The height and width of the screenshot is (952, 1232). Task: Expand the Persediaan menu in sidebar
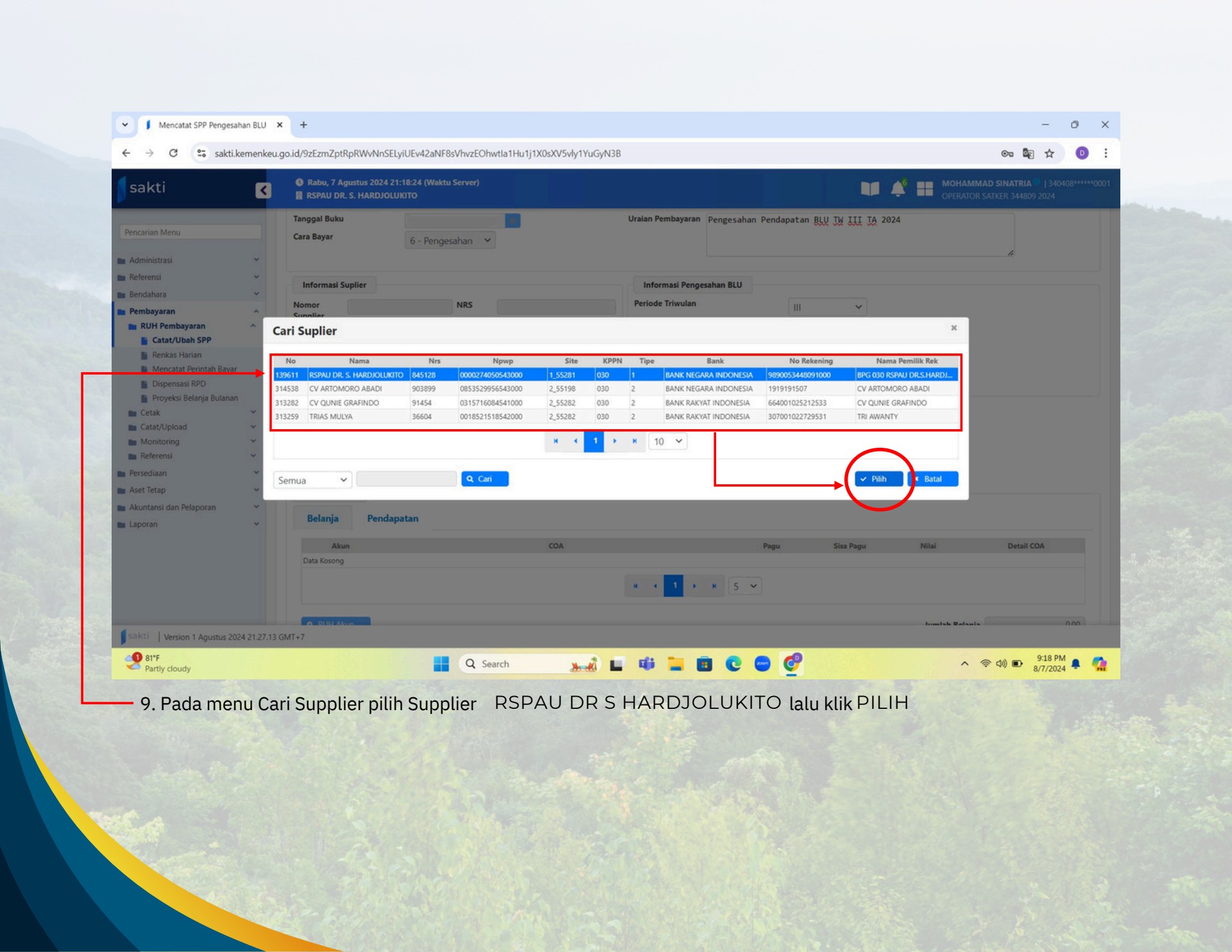click(x=148, y=473)
